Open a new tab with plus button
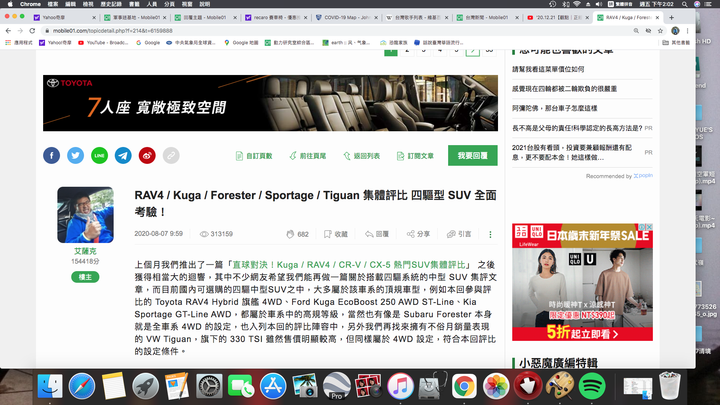The image size is (720, 405). click(x=671, y=17)
